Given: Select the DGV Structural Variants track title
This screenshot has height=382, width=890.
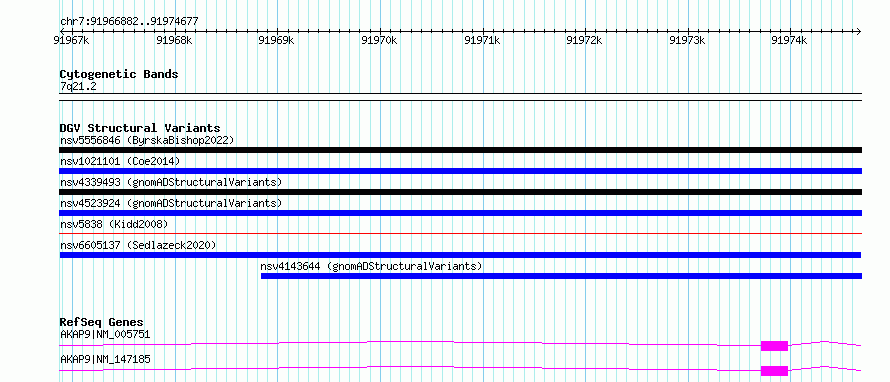Looking at the screenshot, I should 140,128.
